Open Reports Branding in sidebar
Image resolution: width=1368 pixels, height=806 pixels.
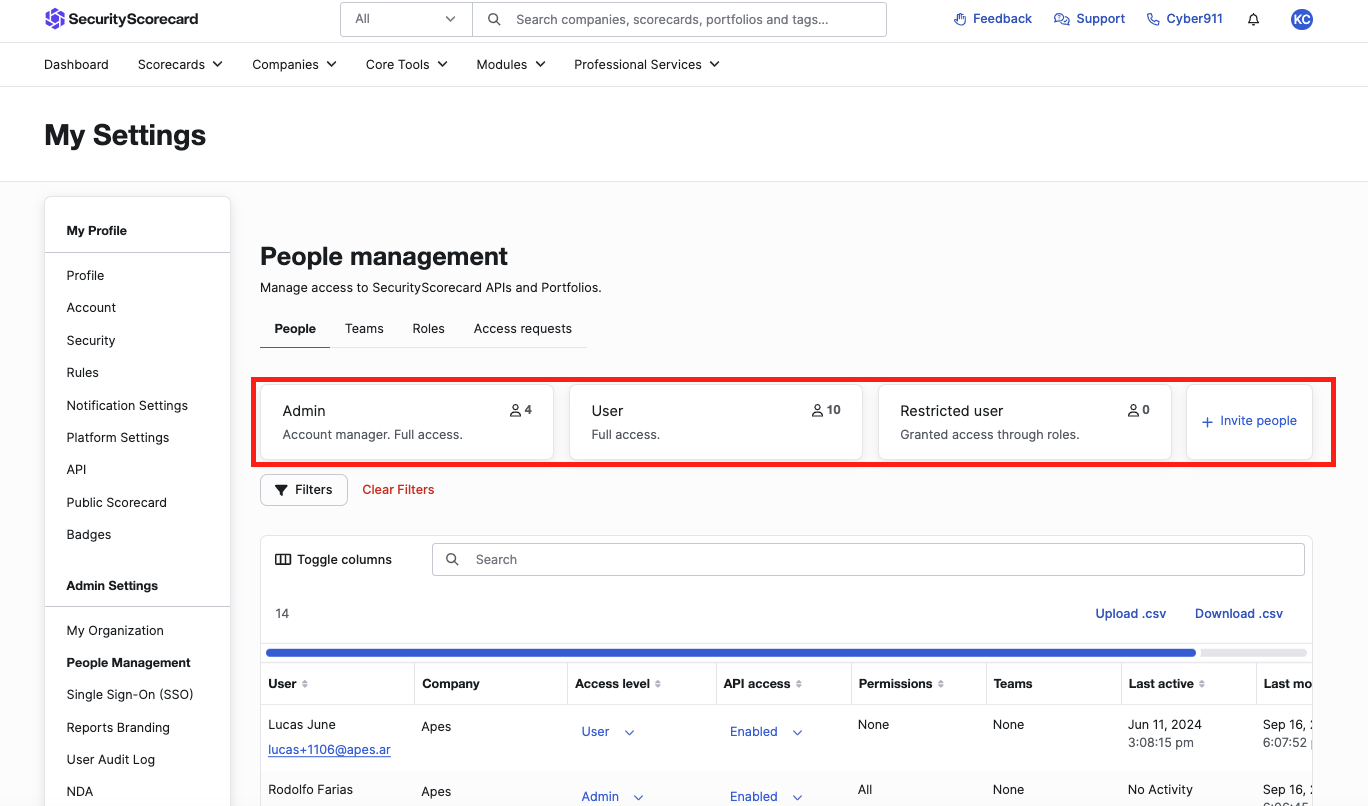pyautogui.click(x=118, y=727)
